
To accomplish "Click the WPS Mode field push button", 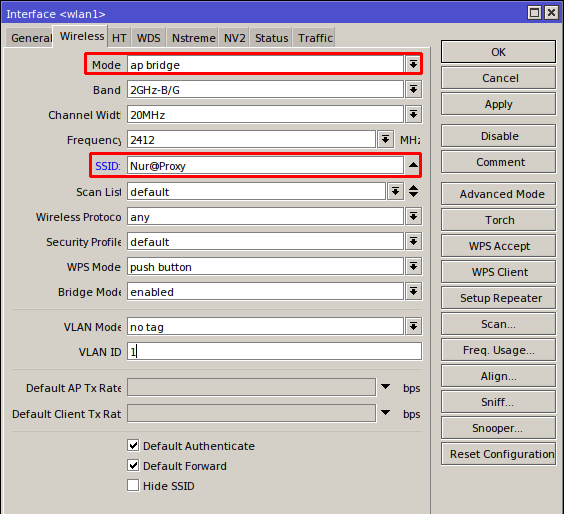I will pyautogui.click(x=265, y=267).
